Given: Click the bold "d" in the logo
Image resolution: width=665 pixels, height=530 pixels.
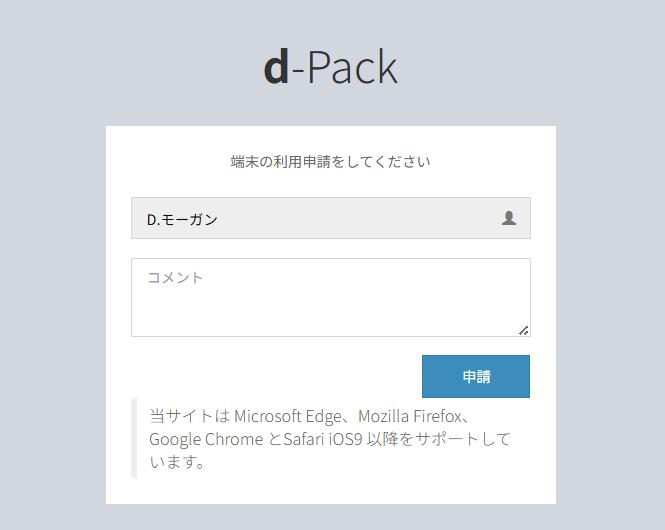Looking at the screenshot, I should (x=276, y=66).
